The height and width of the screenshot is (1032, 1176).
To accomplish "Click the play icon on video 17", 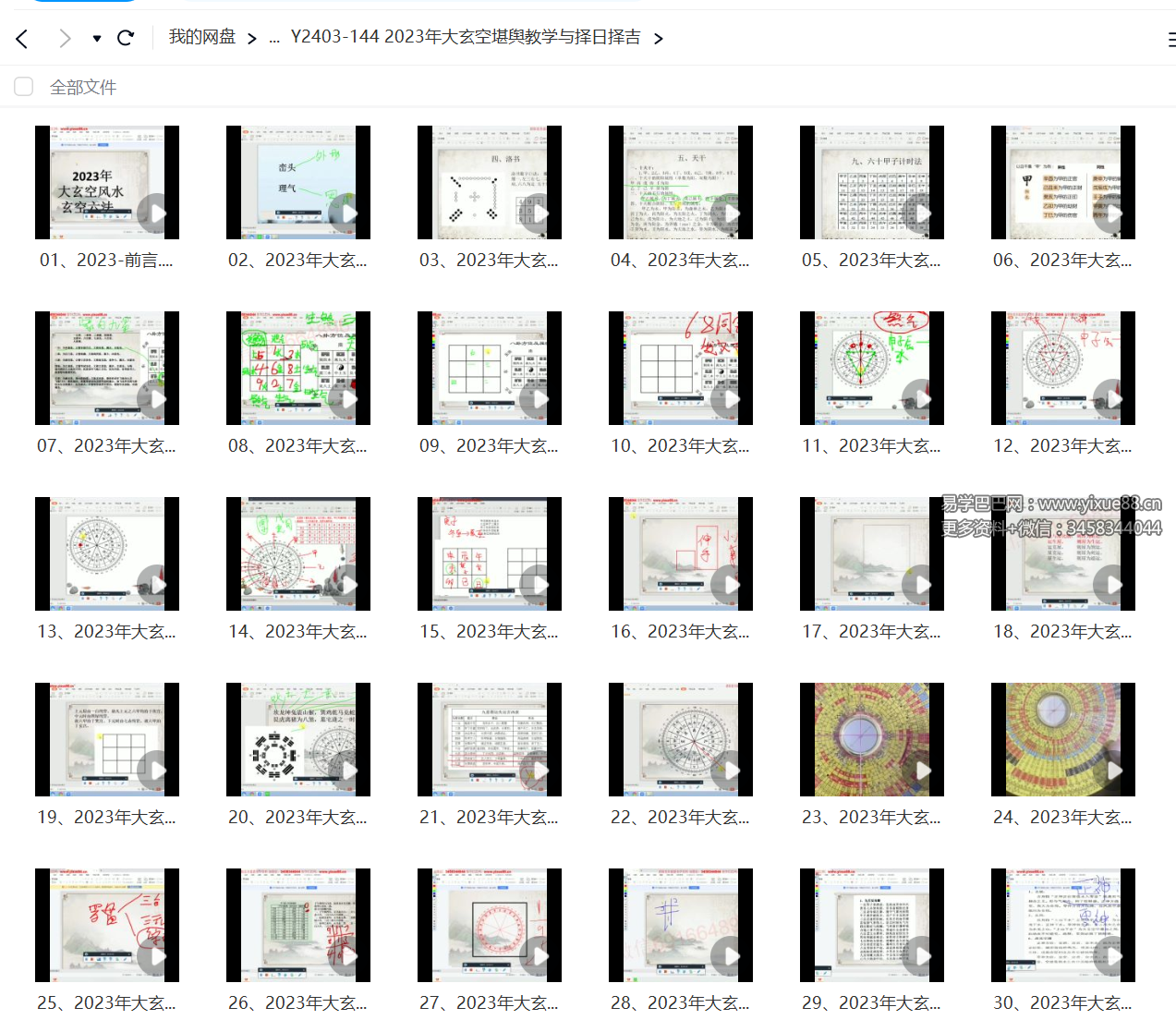I will coord(921,585).
